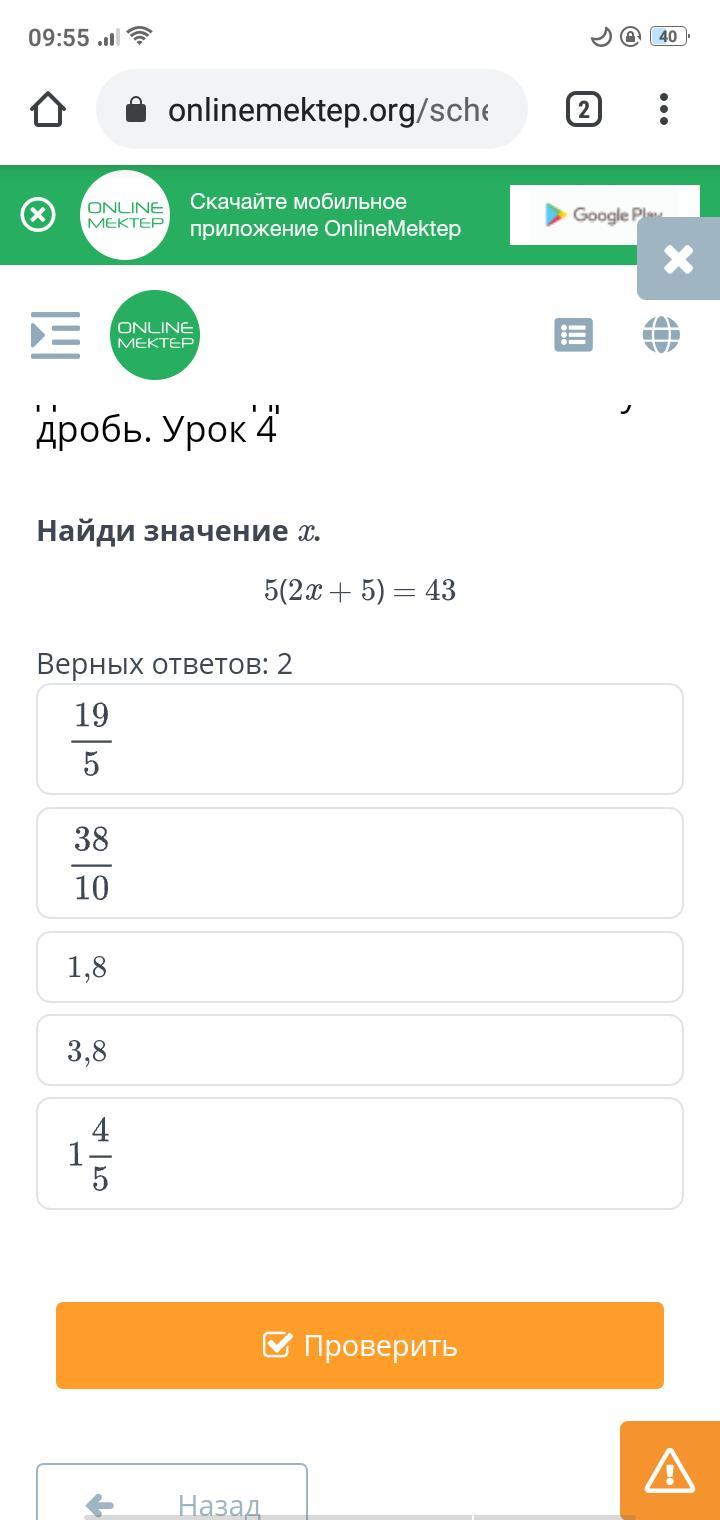This screenshot has width=720, height=1520.
Task: Select answer option 38/10
Action: (360, 863)
